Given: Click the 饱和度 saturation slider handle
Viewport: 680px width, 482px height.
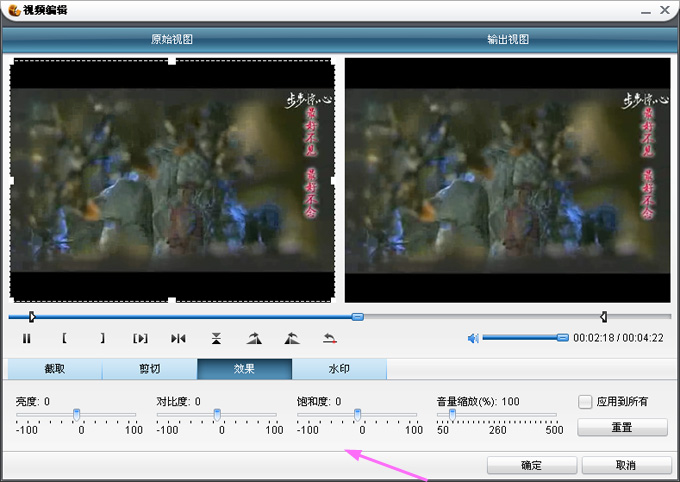Looking at the screenshot, I should coord(357,414).
